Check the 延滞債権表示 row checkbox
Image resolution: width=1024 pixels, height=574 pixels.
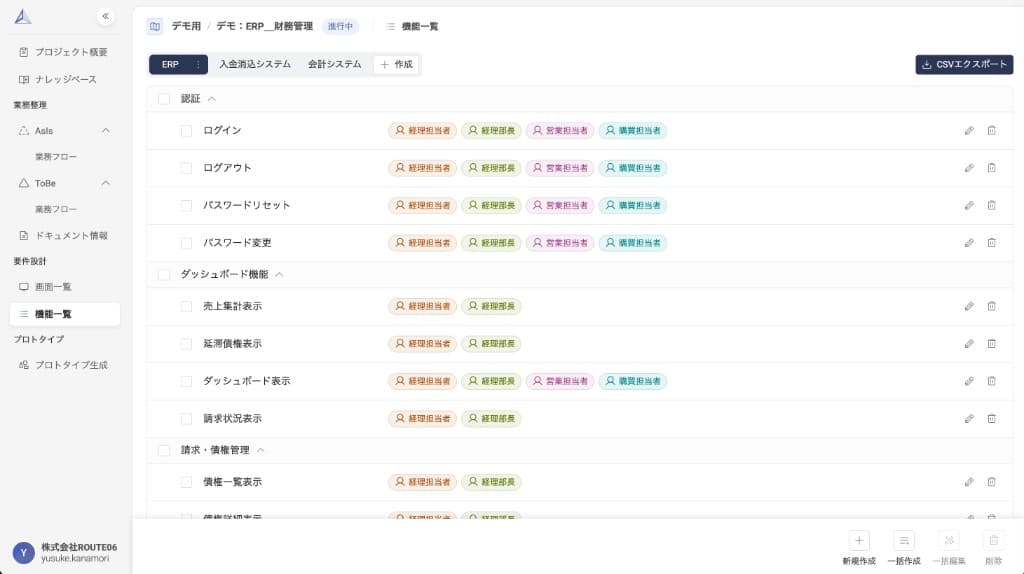[186, 343]
